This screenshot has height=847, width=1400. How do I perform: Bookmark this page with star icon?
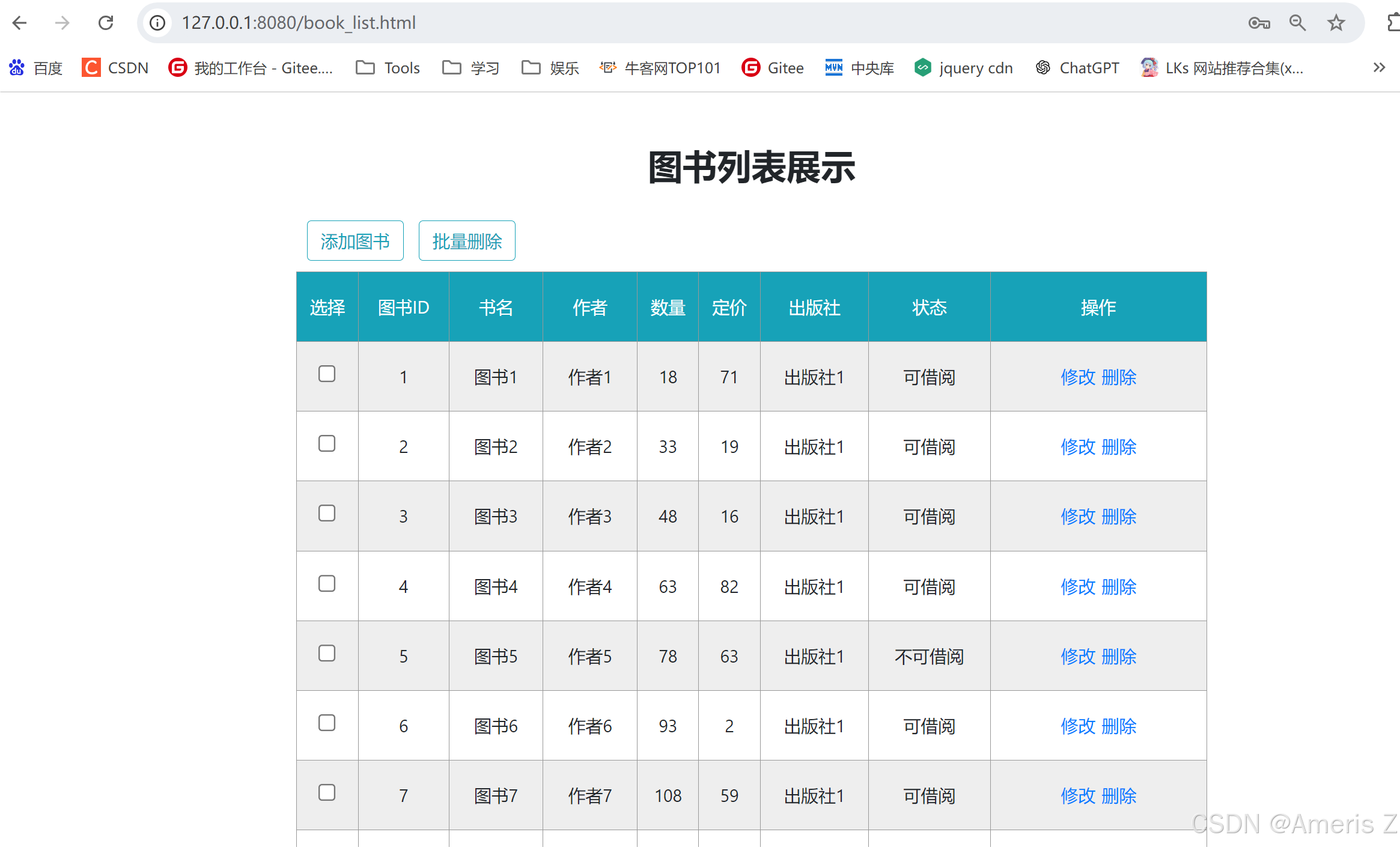(1336, 23)
